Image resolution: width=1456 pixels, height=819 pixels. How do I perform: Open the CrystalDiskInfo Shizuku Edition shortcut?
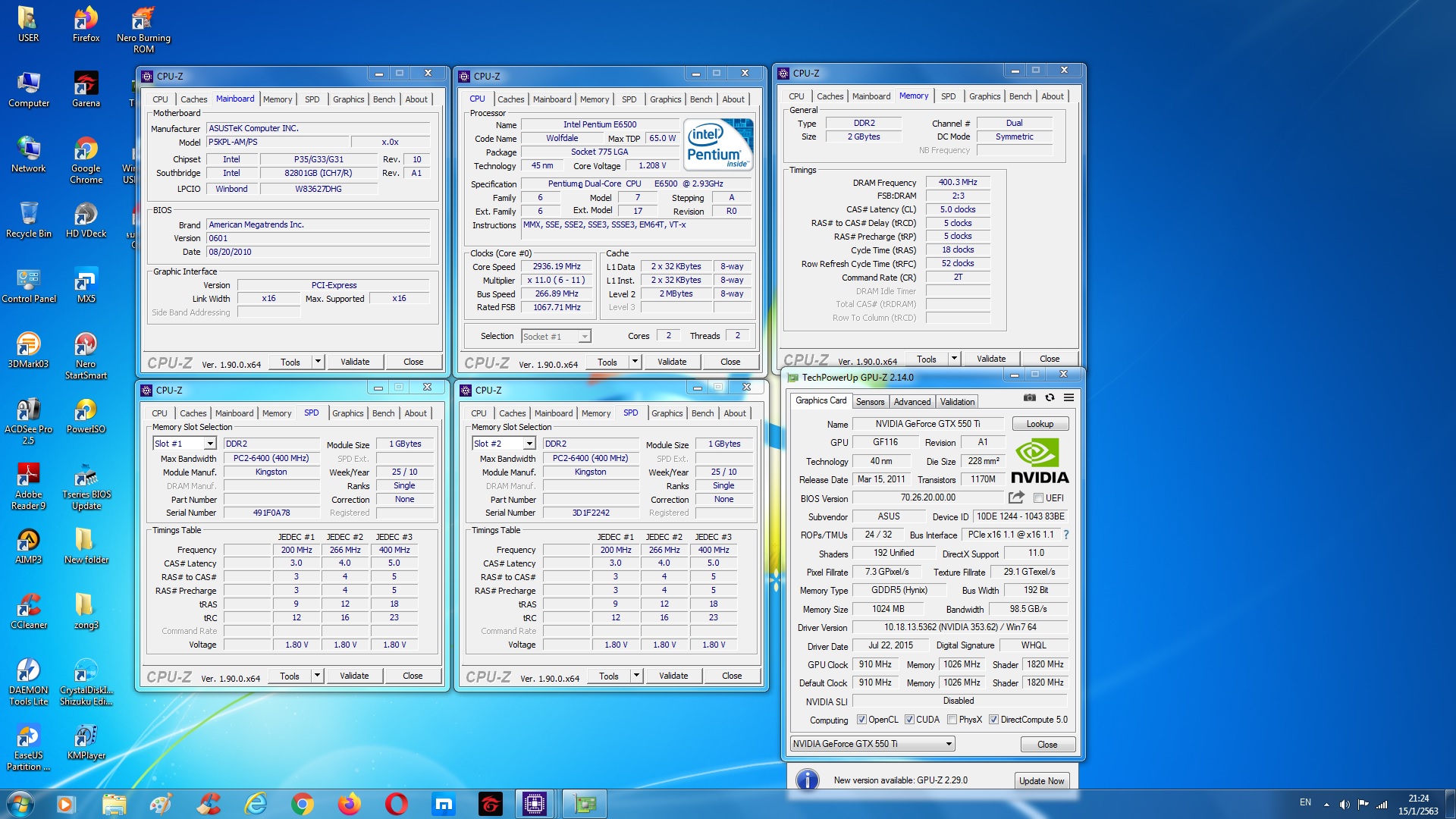(86, 682)
